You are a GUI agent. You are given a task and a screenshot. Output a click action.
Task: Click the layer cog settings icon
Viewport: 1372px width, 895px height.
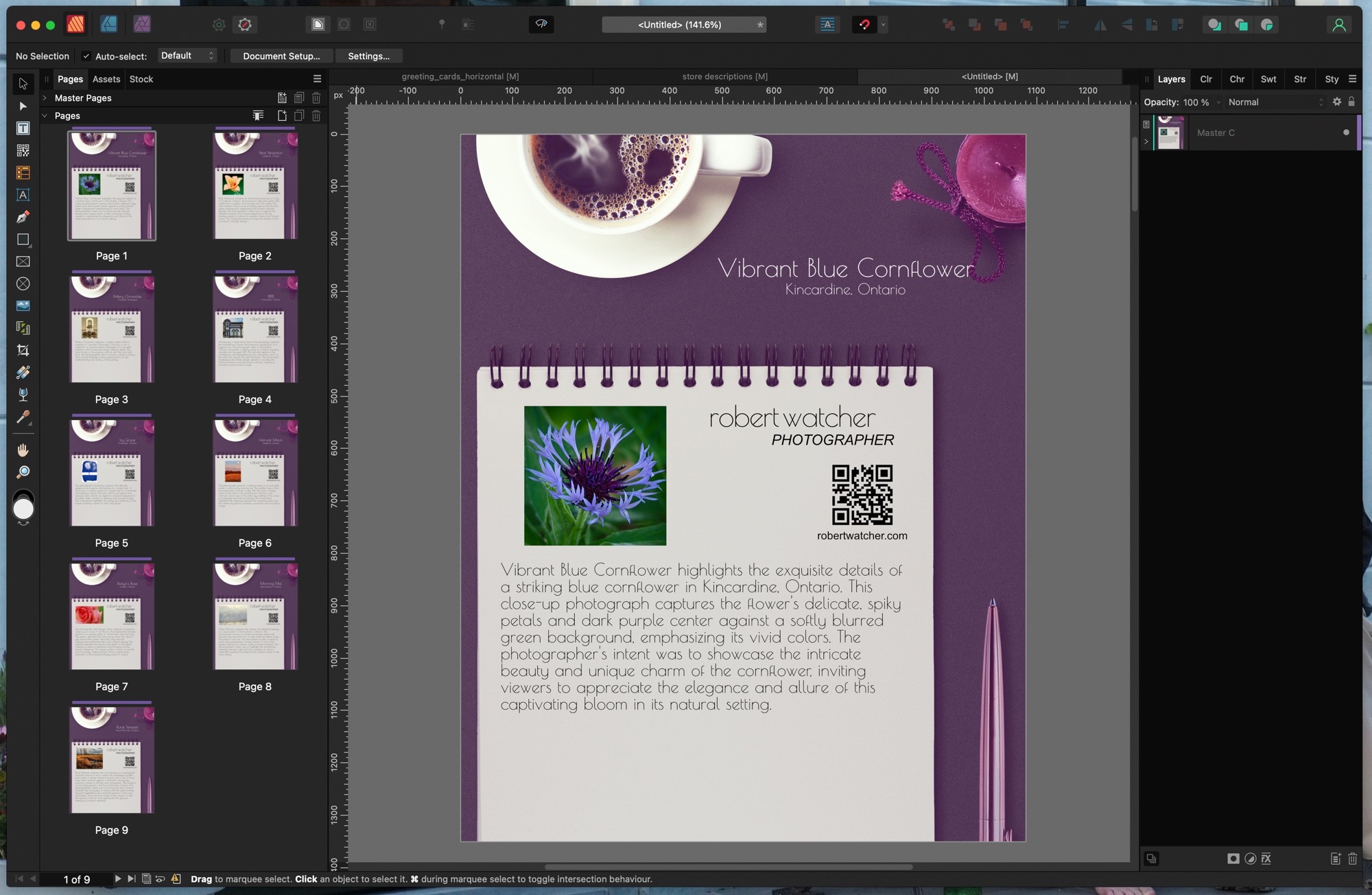(1336, 102)
